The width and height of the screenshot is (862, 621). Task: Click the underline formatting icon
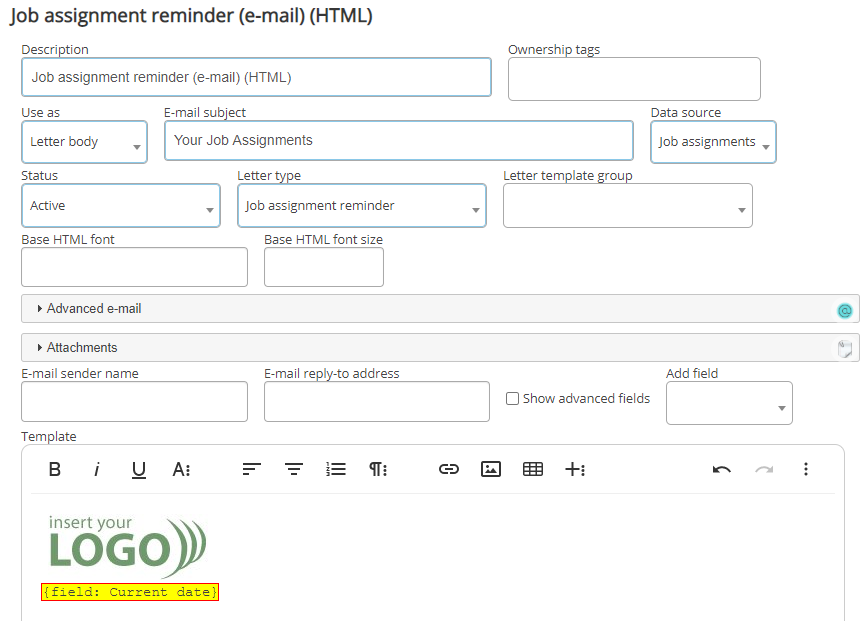click(139, 469)
